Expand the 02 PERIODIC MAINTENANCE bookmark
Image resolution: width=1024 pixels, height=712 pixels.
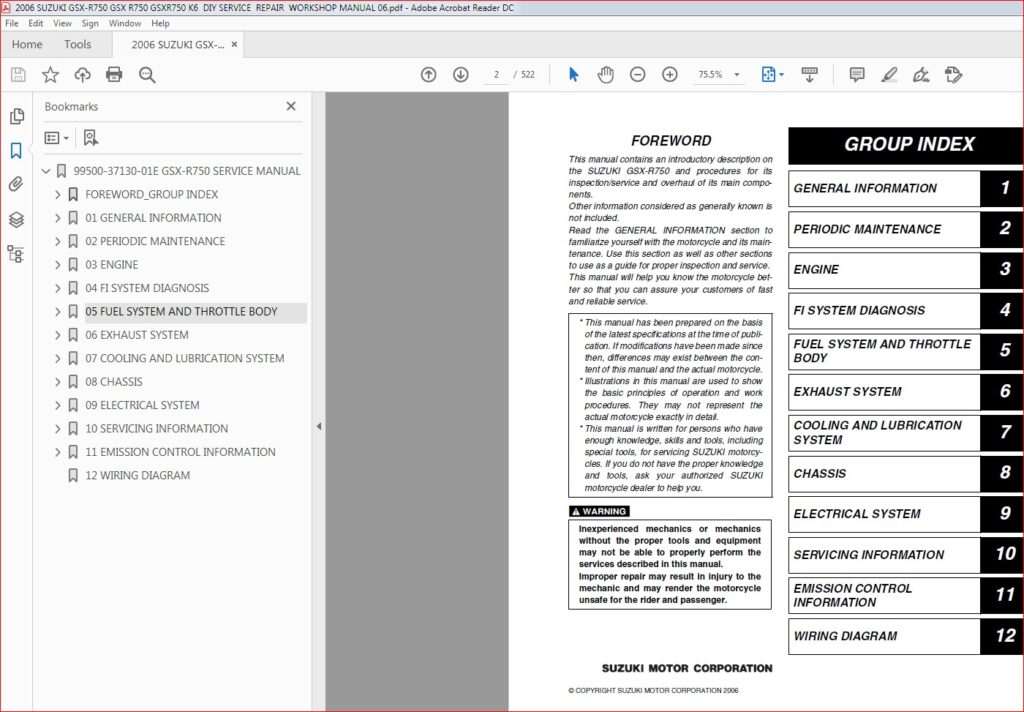[x=57, y=242]
